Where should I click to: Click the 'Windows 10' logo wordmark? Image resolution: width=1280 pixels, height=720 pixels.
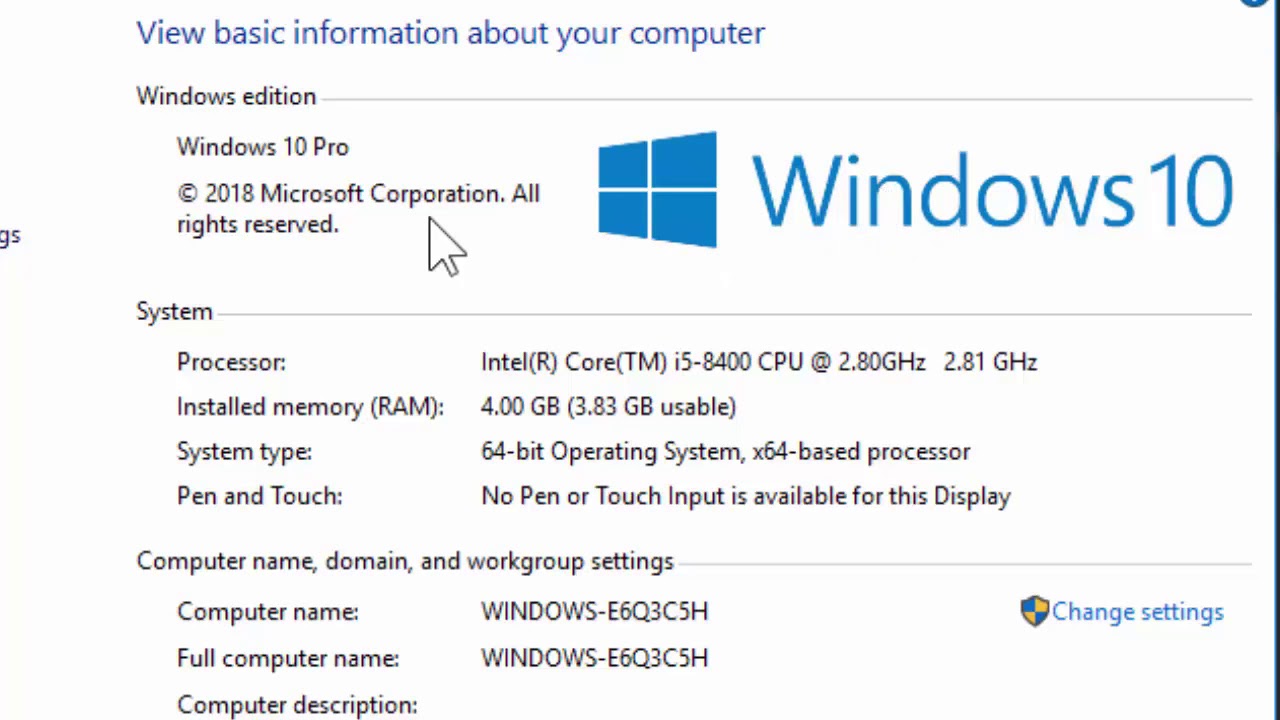click(x=992, y=190)
